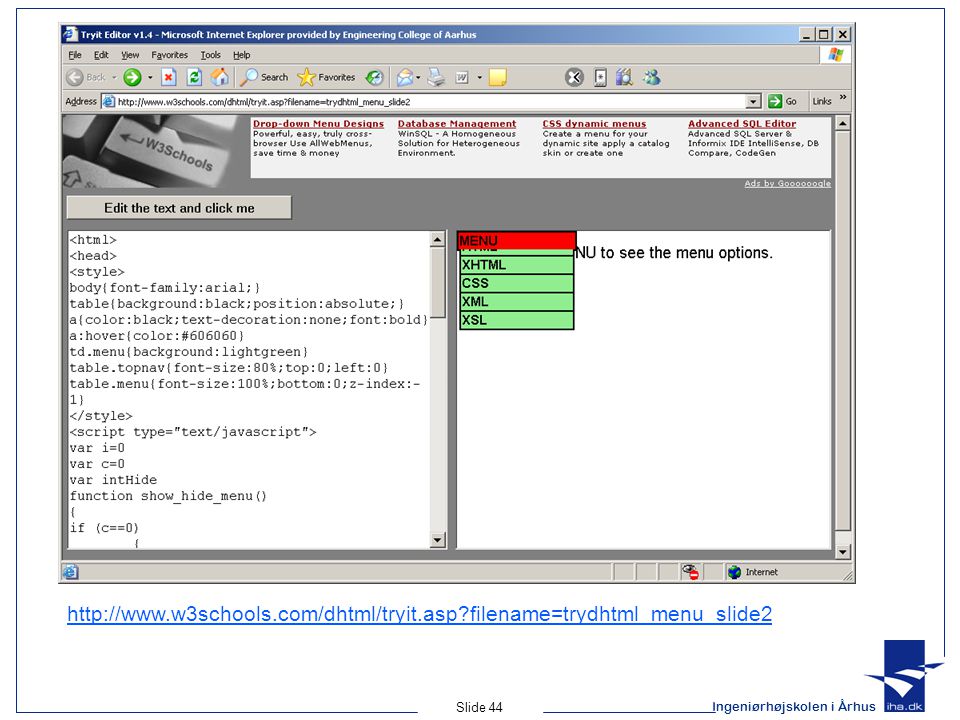Select the XSL menu option
Screen dimensions: 960x720
[517, 320]
